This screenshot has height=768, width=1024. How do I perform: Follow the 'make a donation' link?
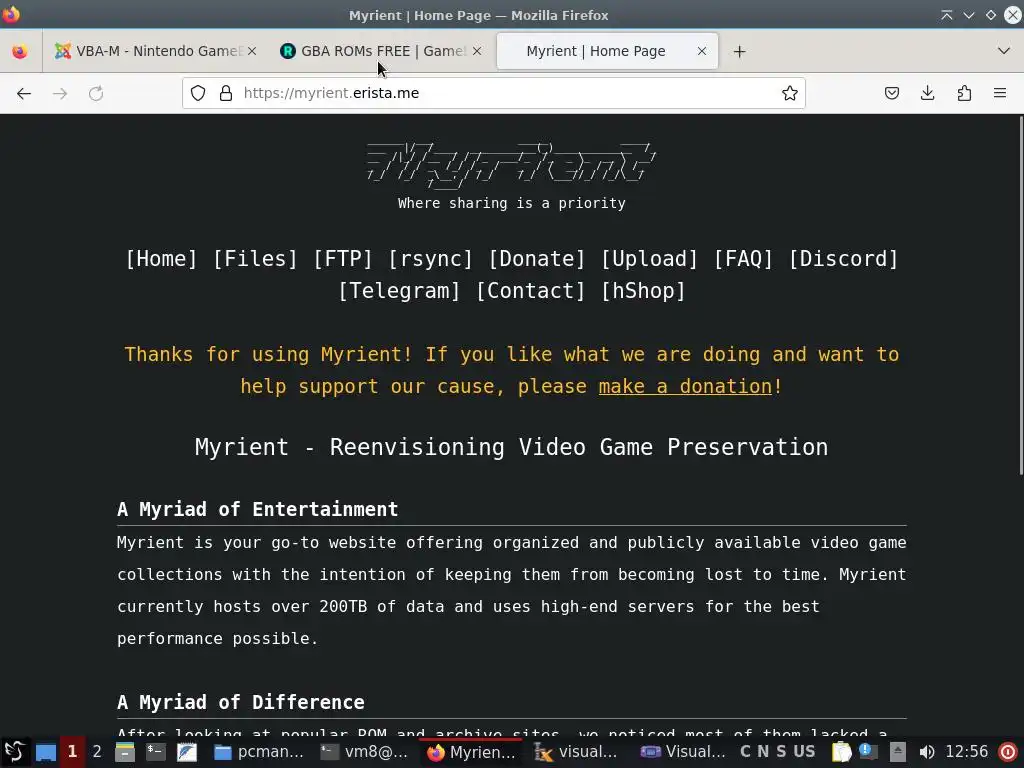coord(685,387)
